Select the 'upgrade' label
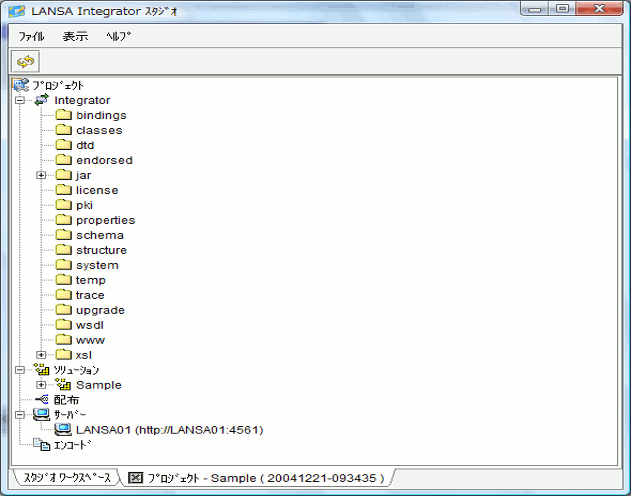 tap(100, 311)
